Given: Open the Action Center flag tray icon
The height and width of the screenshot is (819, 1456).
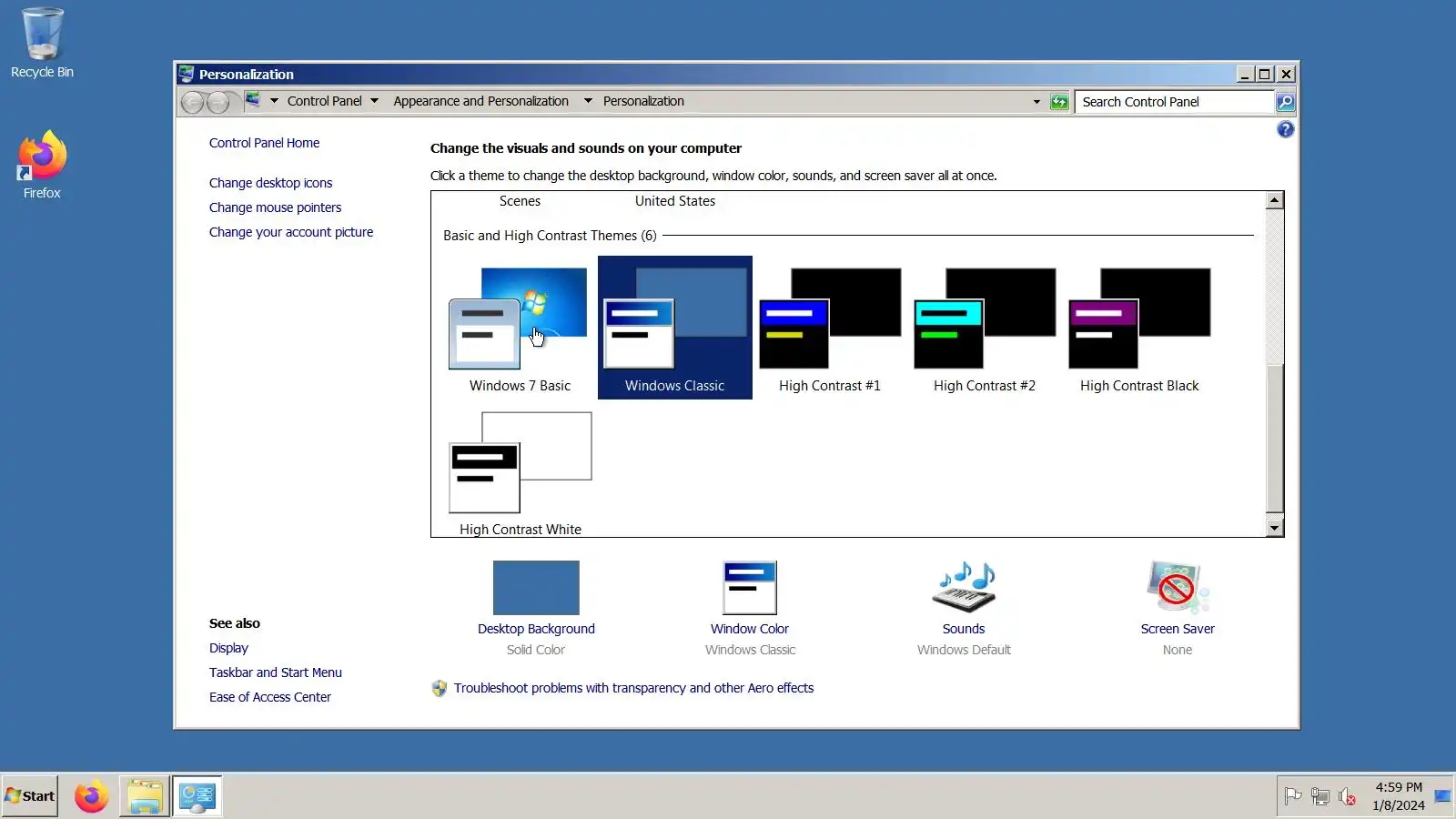Looking at the screenshot, I should pos(1293,796).
